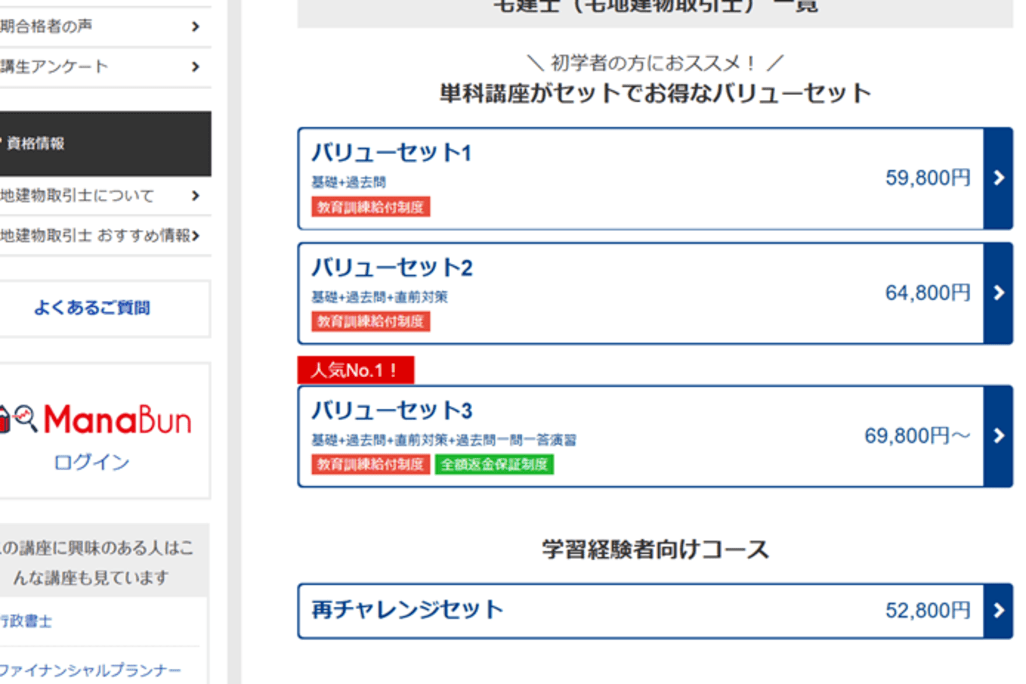
Task: Select the バリューセット1 title
Action: coord(391,153)
